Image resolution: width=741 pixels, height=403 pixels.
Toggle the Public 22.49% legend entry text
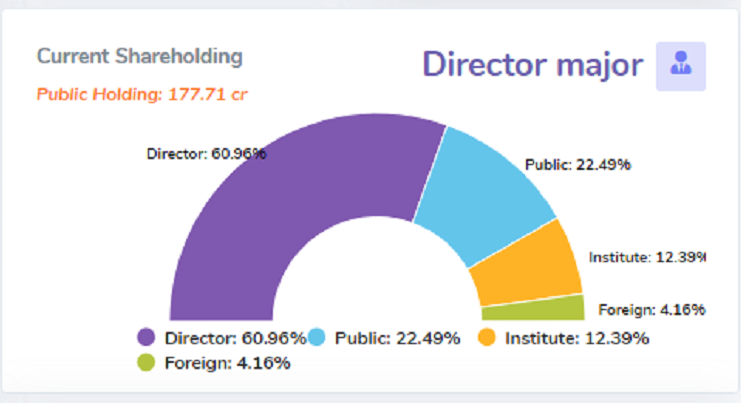[398, 338]
